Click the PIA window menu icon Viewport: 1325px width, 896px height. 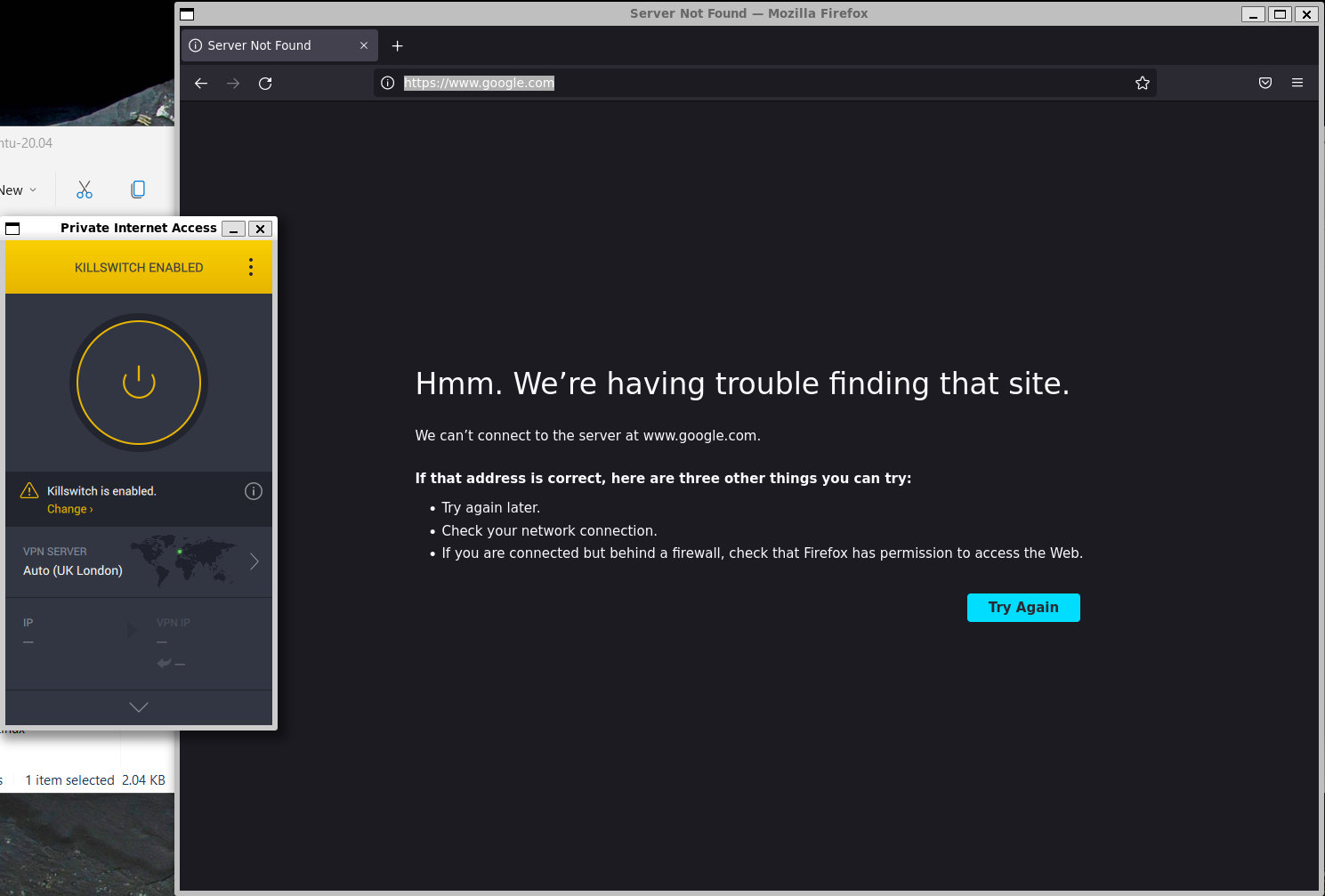(12, 229)
